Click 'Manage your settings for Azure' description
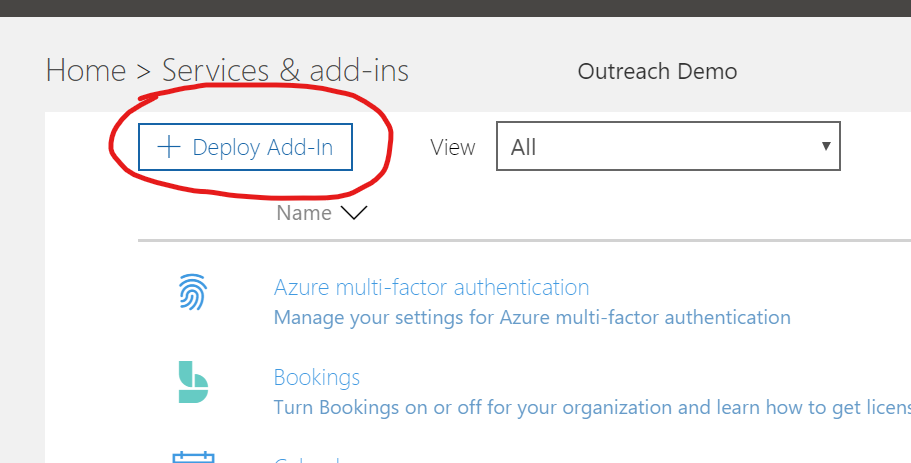 coord(532,318)
